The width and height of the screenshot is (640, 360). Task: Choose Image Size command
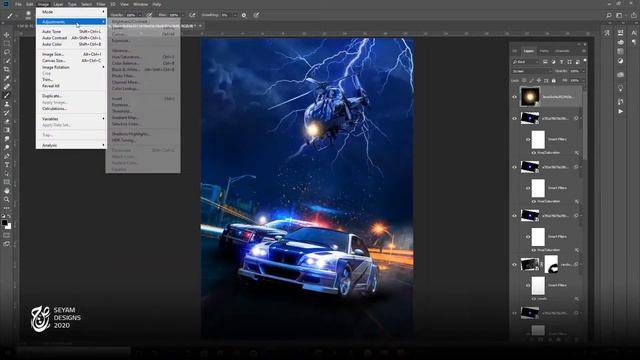click(x=71, y=54)
